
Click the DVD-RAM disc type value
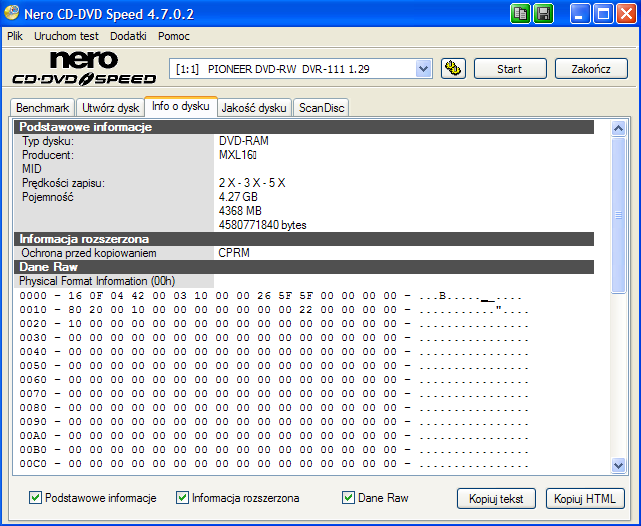244,141
